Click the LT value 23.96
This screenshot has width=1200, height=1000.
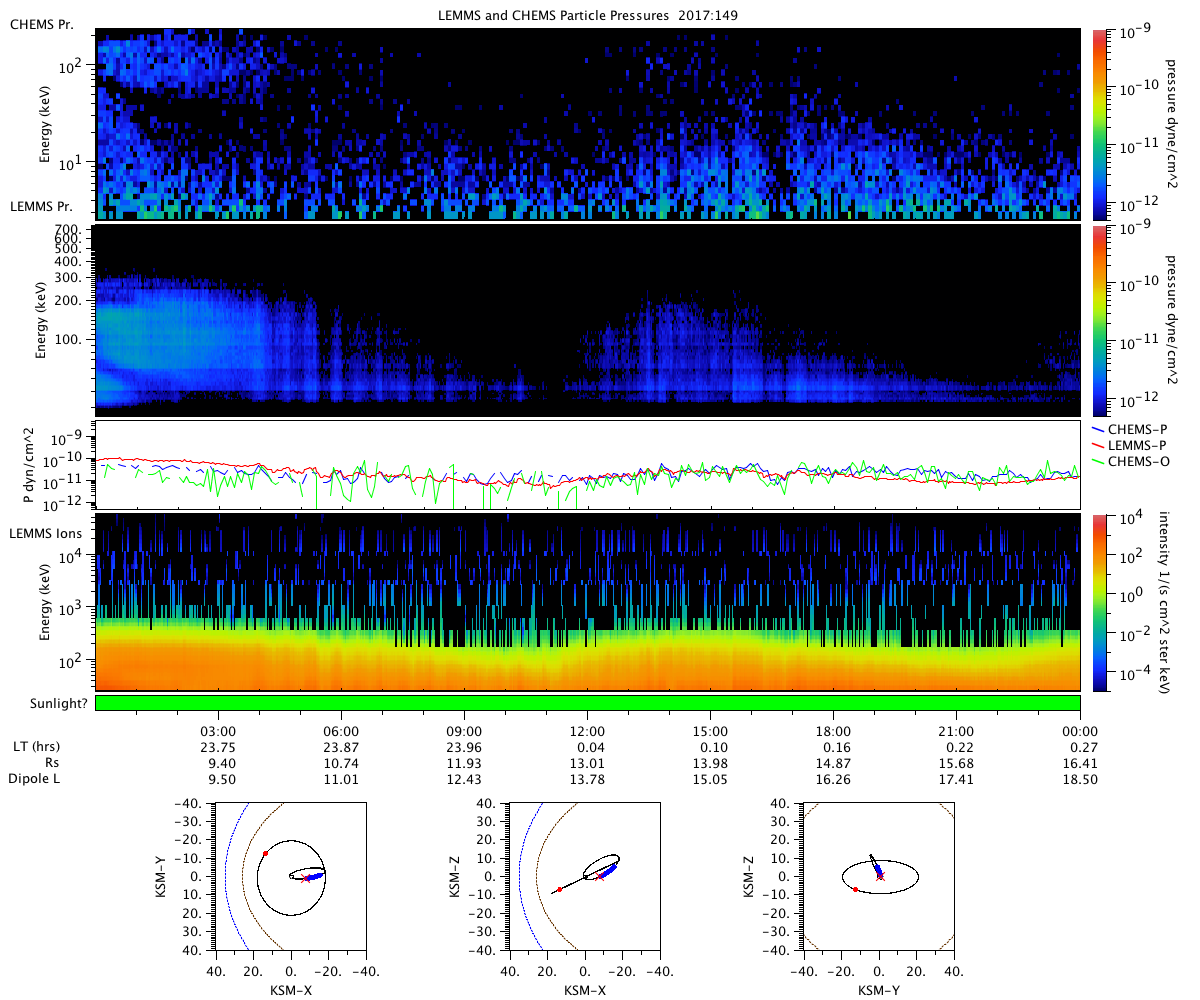[x=465, y=747]
